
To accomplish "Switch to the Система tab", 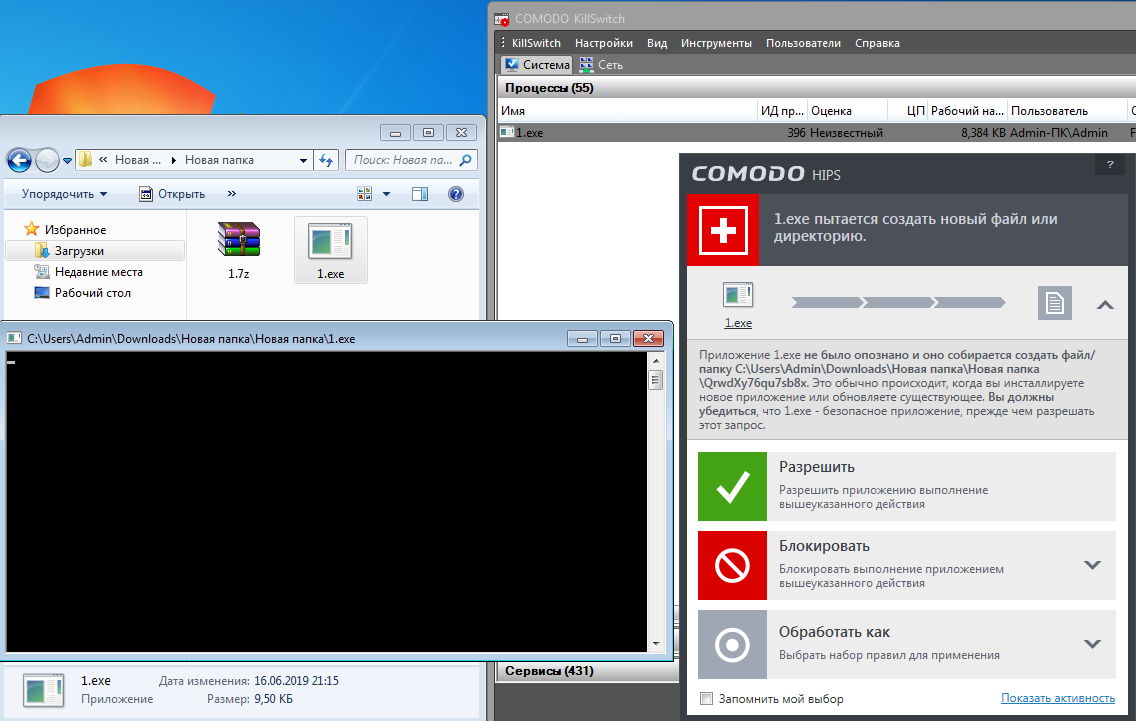I will pos(537,64).
